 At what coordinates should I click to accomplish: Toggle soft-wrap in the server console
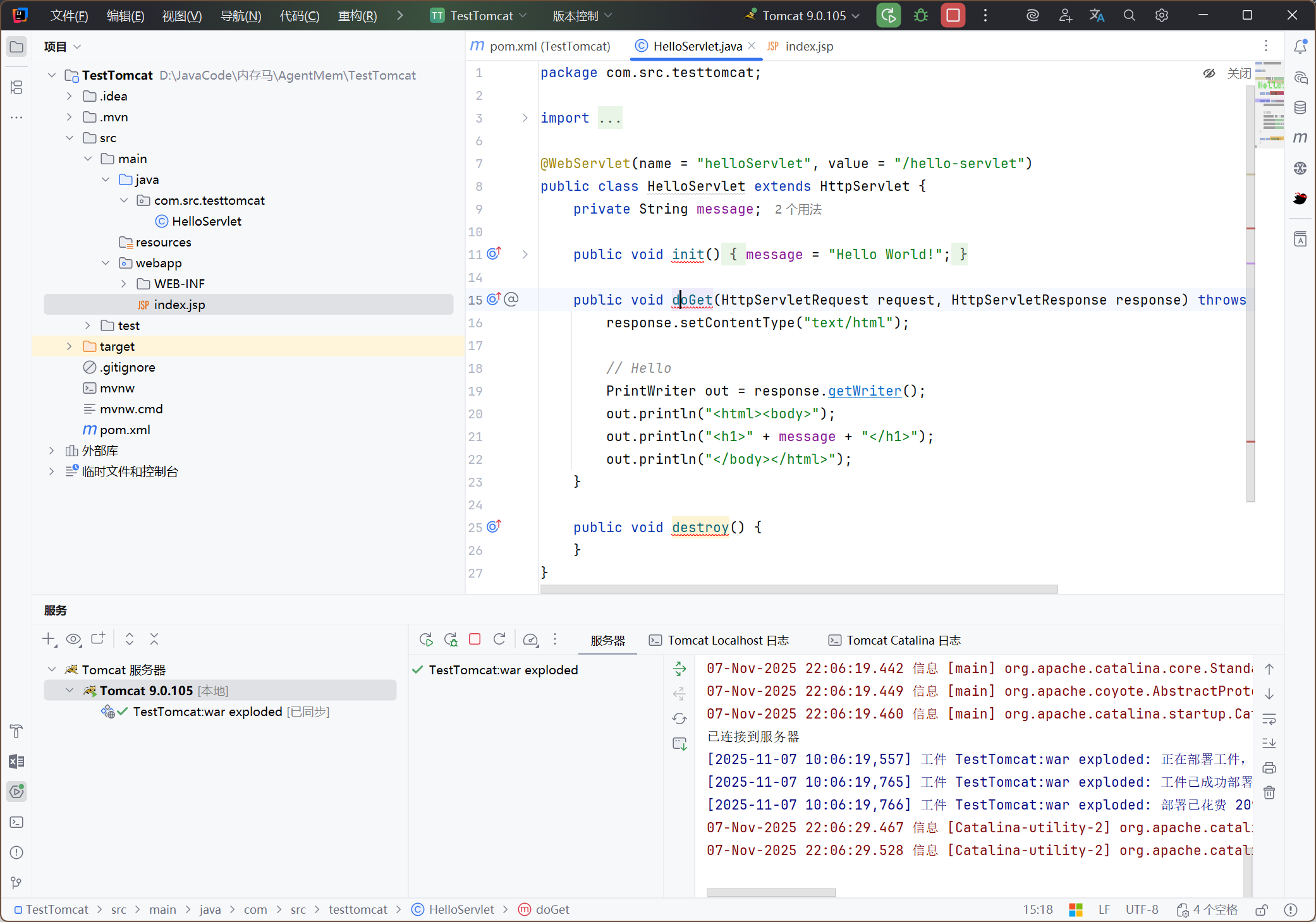(x=1269, y=719)
